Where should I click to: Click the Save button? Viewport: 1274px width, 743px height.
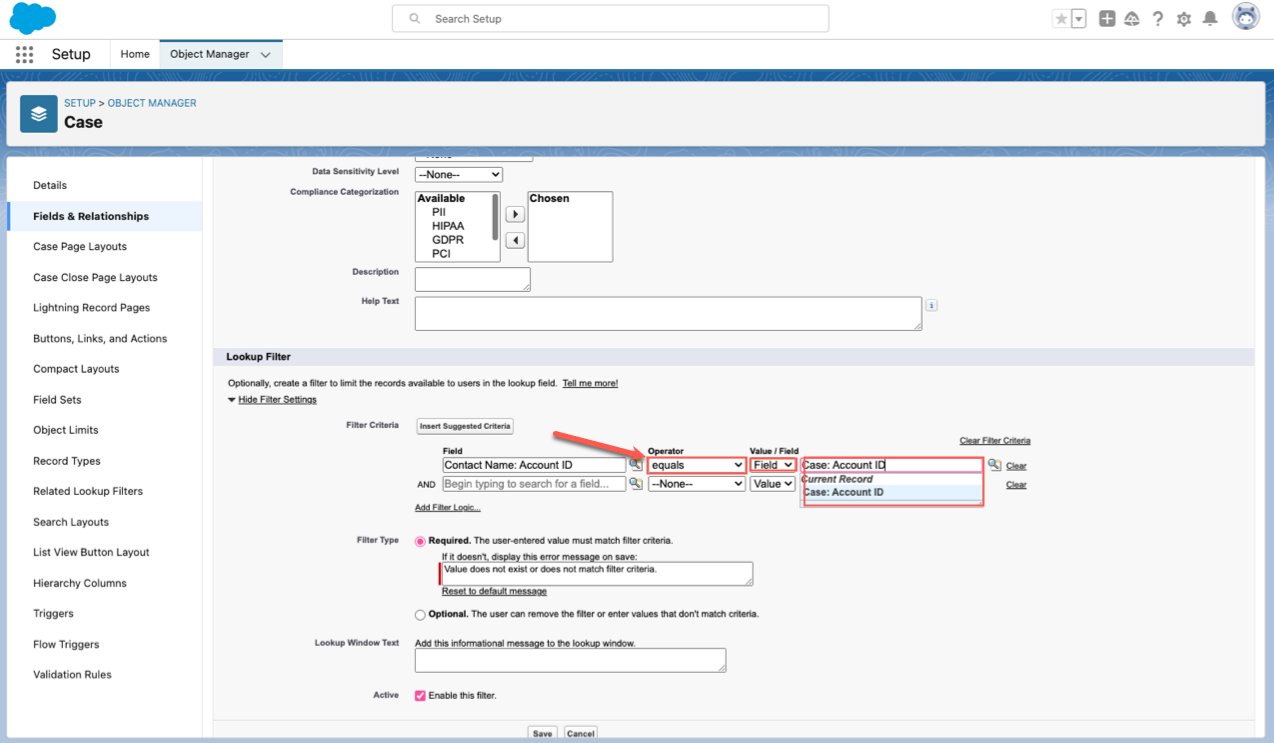[542, 733]
